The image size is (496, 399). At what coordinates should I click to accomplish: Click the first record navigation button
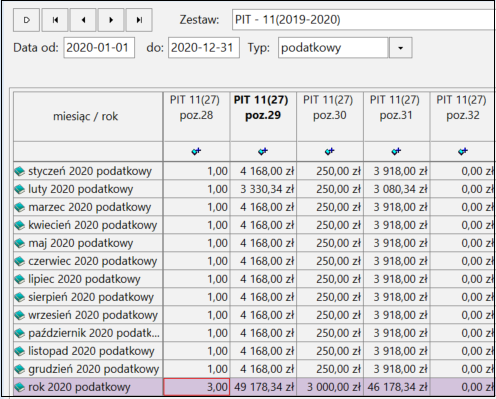[55, 20]
